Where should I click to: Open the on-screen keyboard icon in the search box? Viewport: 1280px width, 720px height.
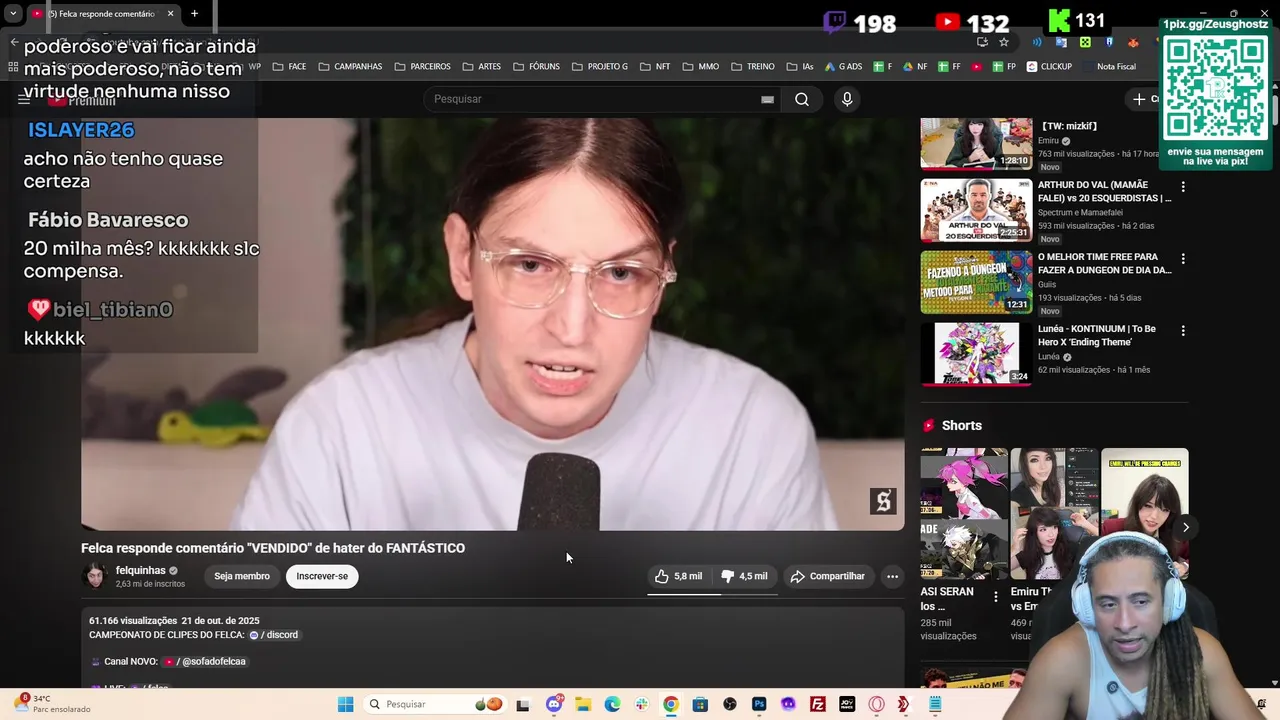click(767, 99)
